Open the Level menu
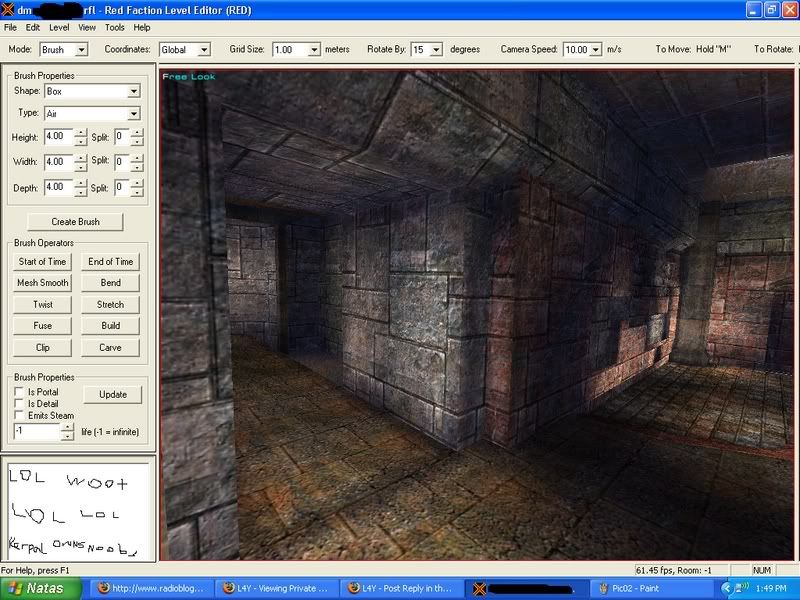800x600 pixels. coord(59,28)
